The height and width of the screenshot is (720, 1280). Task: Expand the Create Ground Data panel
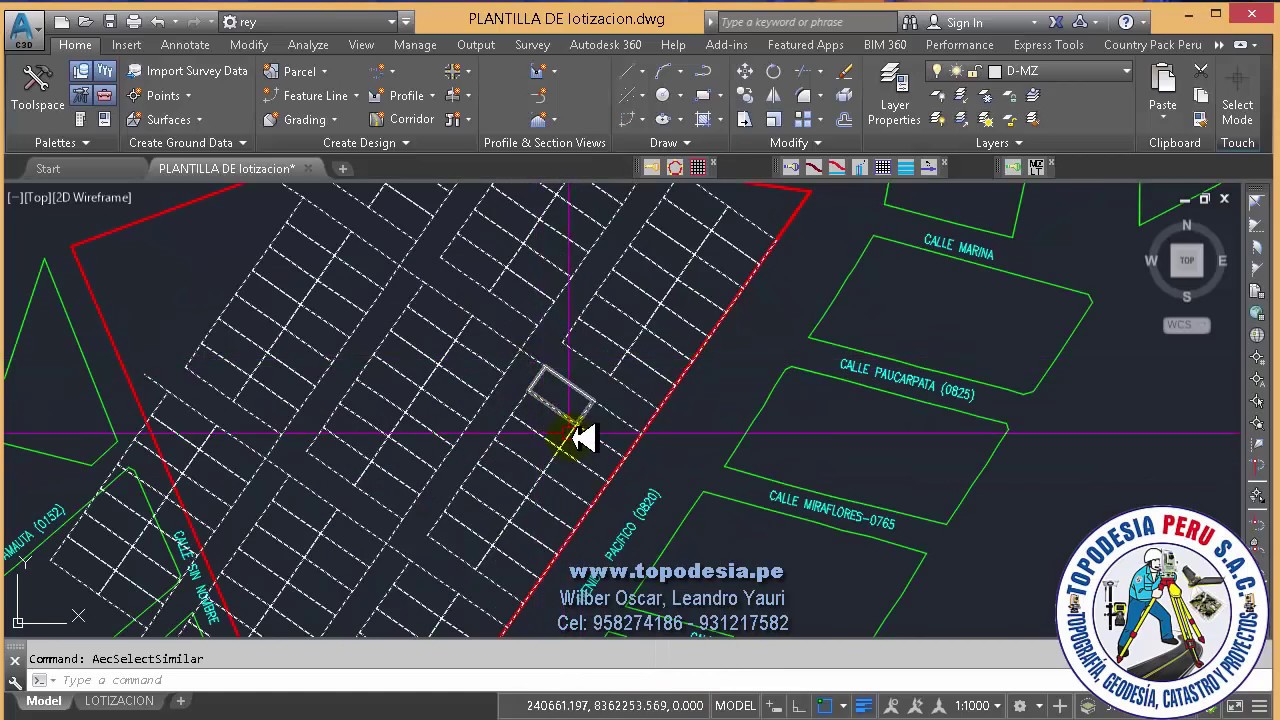point(187,143)
